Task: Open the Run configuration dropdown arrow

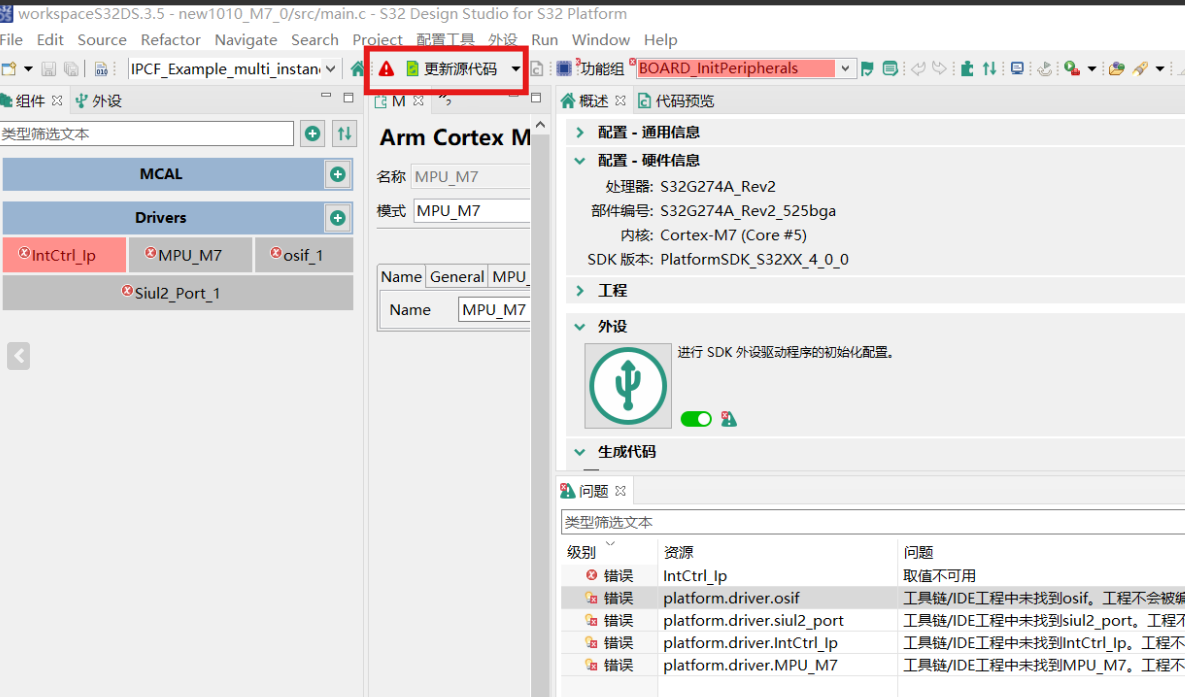Action: coord(1092,69)
